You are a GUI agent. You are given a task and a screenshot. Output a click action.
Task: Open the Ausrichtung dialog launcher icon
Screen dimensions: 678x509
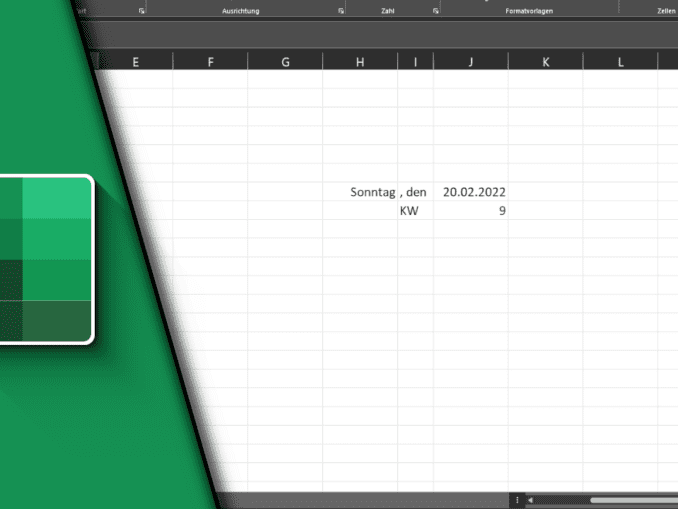[341, 11]
